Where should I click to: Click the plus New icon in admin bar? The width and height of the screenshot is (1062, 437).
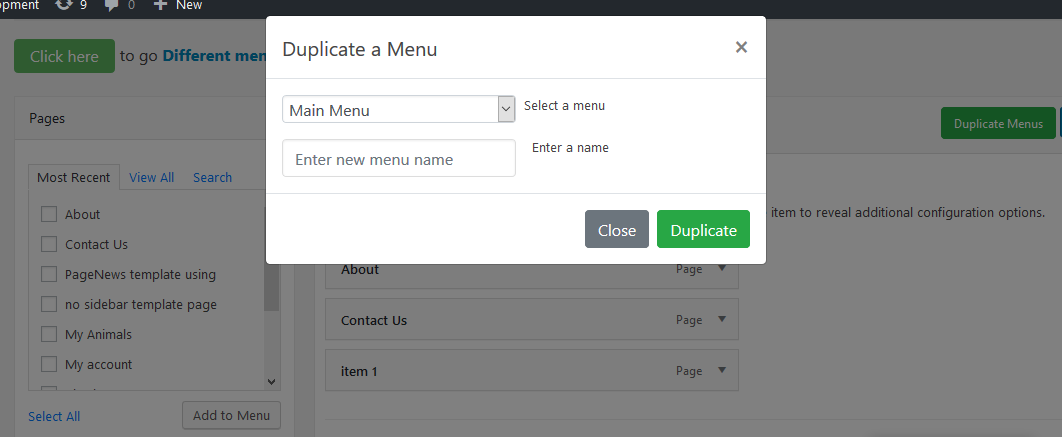160,5
